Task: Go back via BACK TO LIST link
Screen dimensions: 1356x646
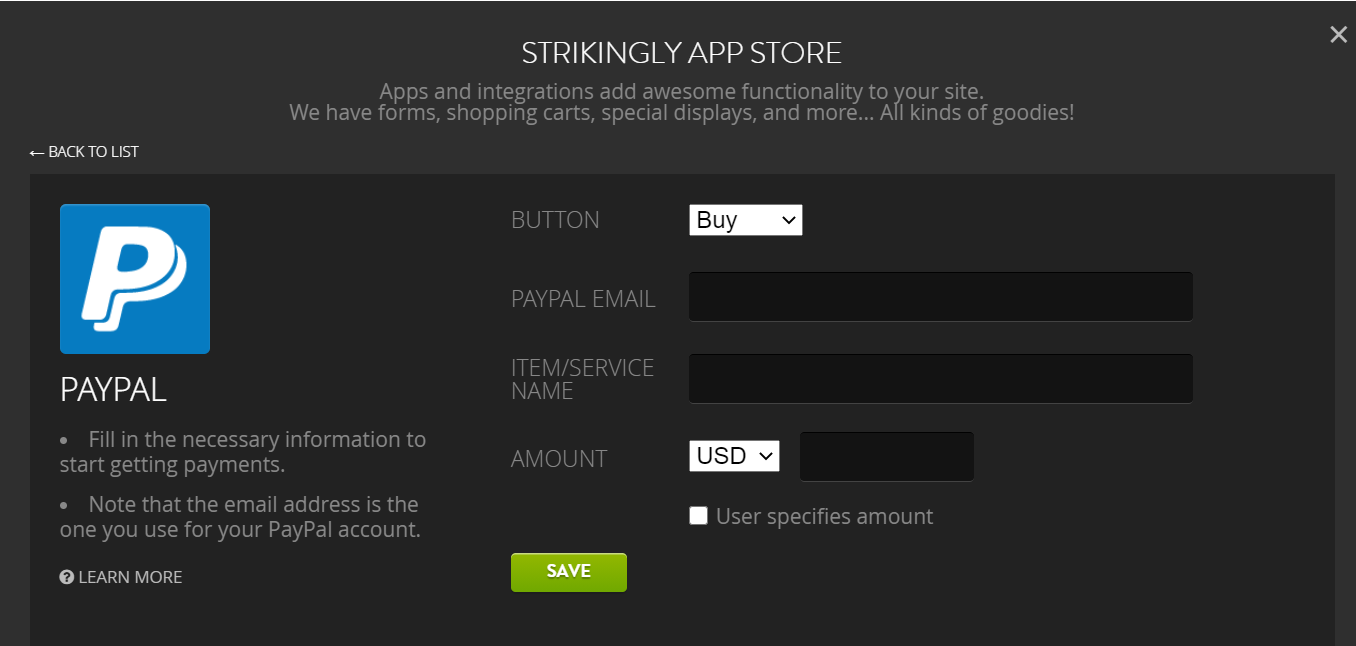Action: coord(84,152)
